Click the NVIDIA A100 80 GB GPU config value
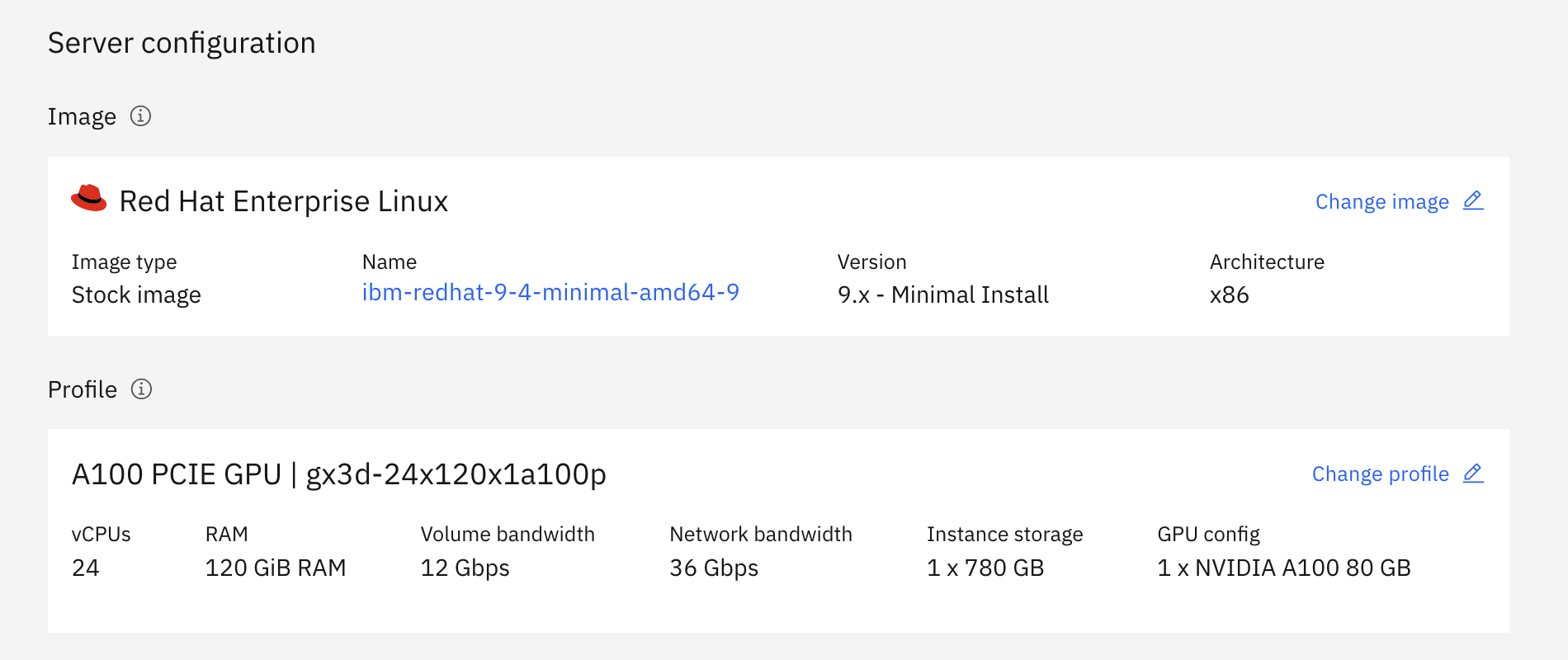The height and width of the screenshot is (660, 1568). (1284, 568)
